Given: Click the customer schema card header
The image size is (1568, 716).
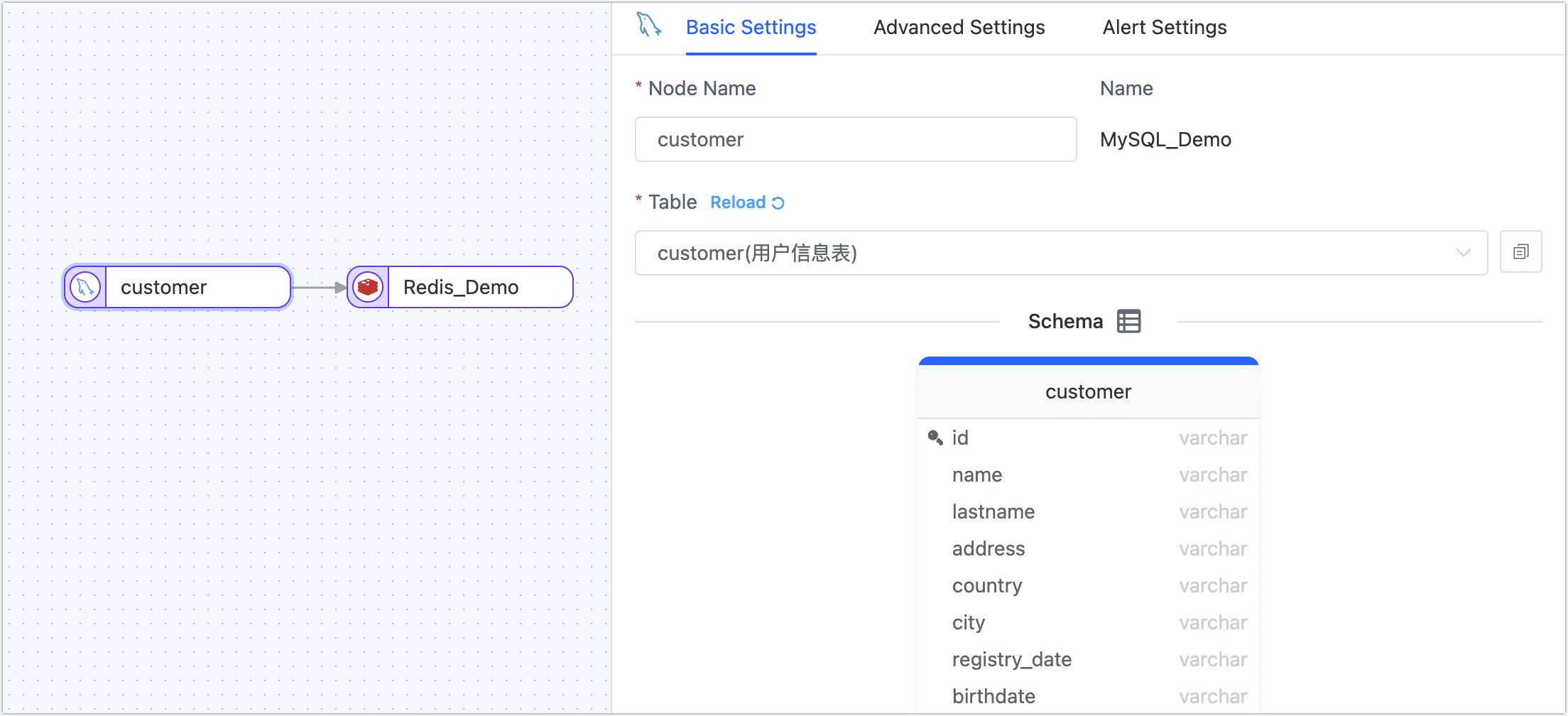Looking at the screenshot, I should coord(1088,391).
